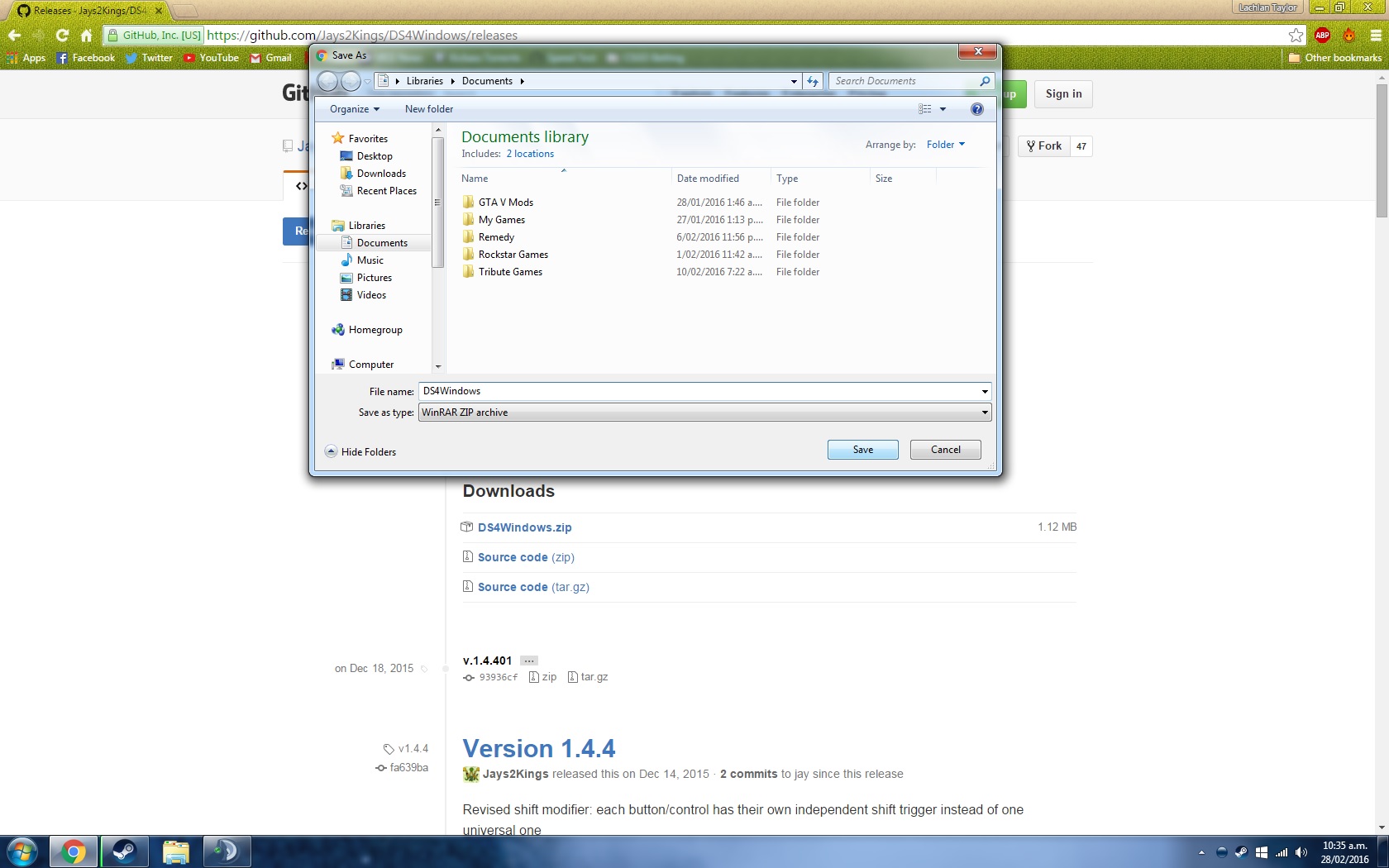Click the Fork button on GitHub
Screen dimensions: 1389x868
tap(1044, 146)
